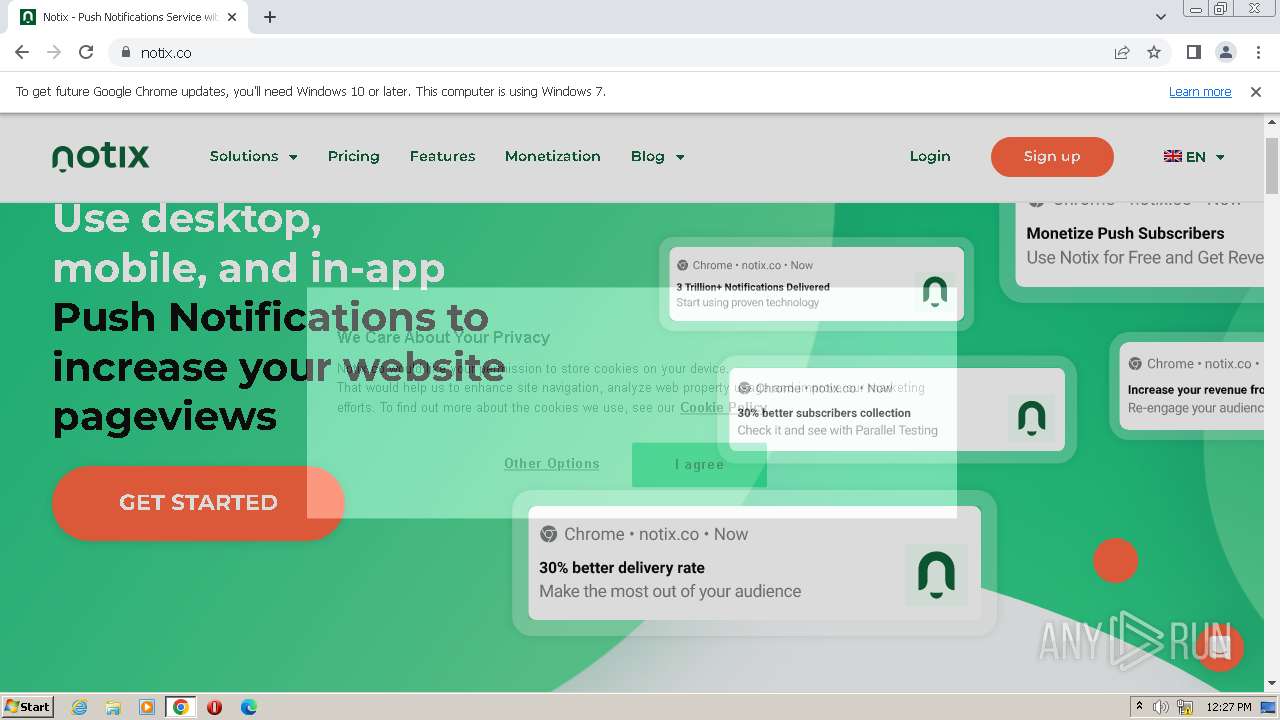Open Microsoft Edge from the taskbar

[248, 707]
